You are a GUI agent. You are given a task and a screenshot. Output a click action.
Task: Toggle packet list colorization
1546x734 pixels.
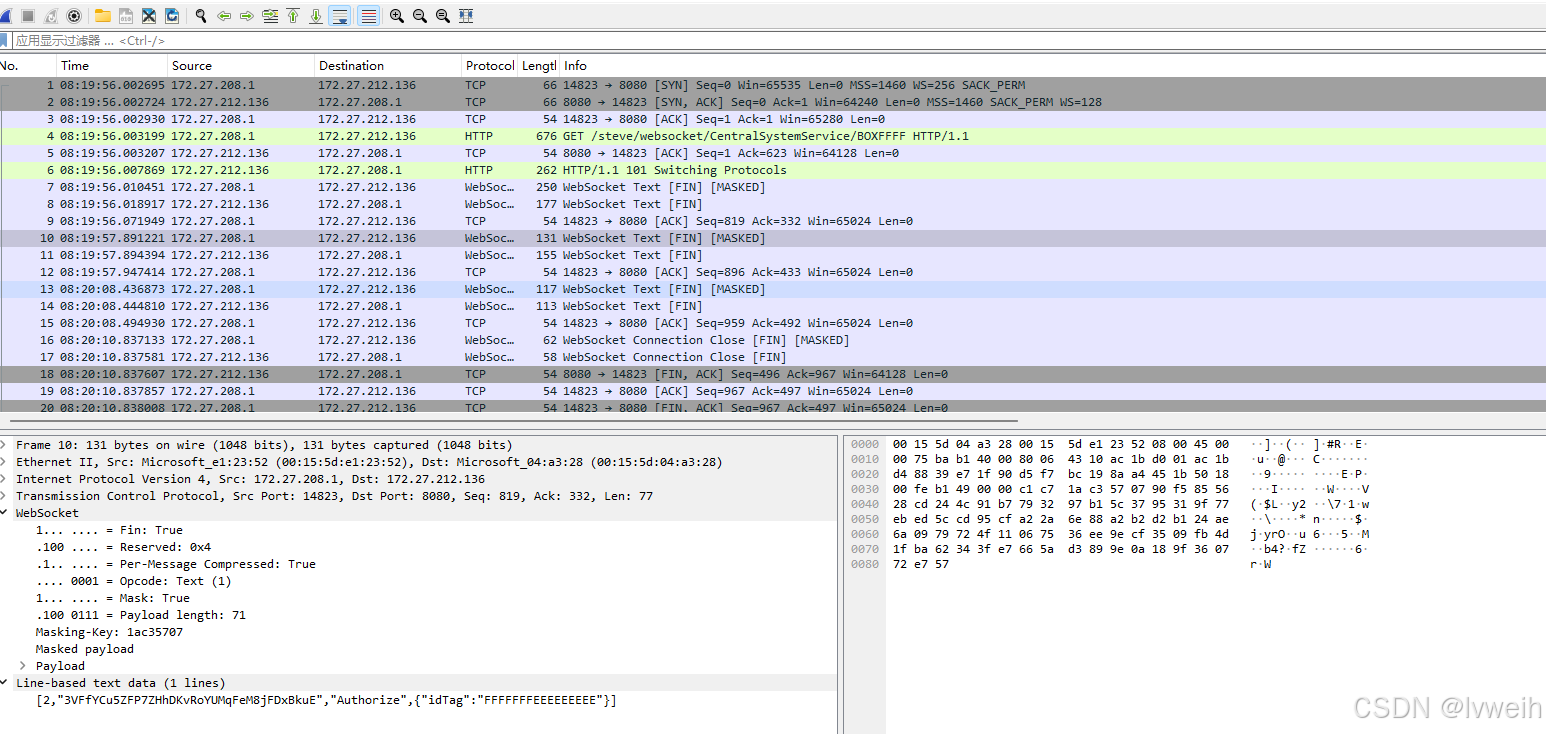pyautogui.click(x=368, y=16)
